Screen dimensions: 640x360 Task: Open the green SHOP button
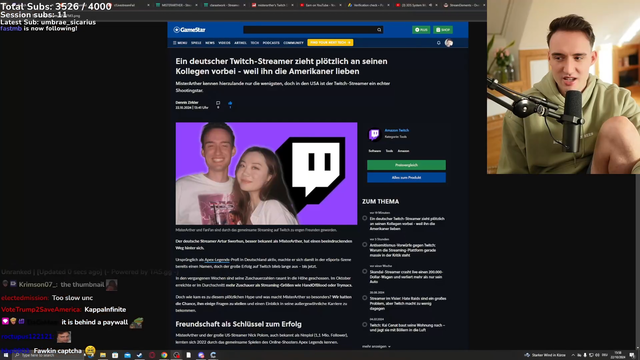(x=443, y=30)
